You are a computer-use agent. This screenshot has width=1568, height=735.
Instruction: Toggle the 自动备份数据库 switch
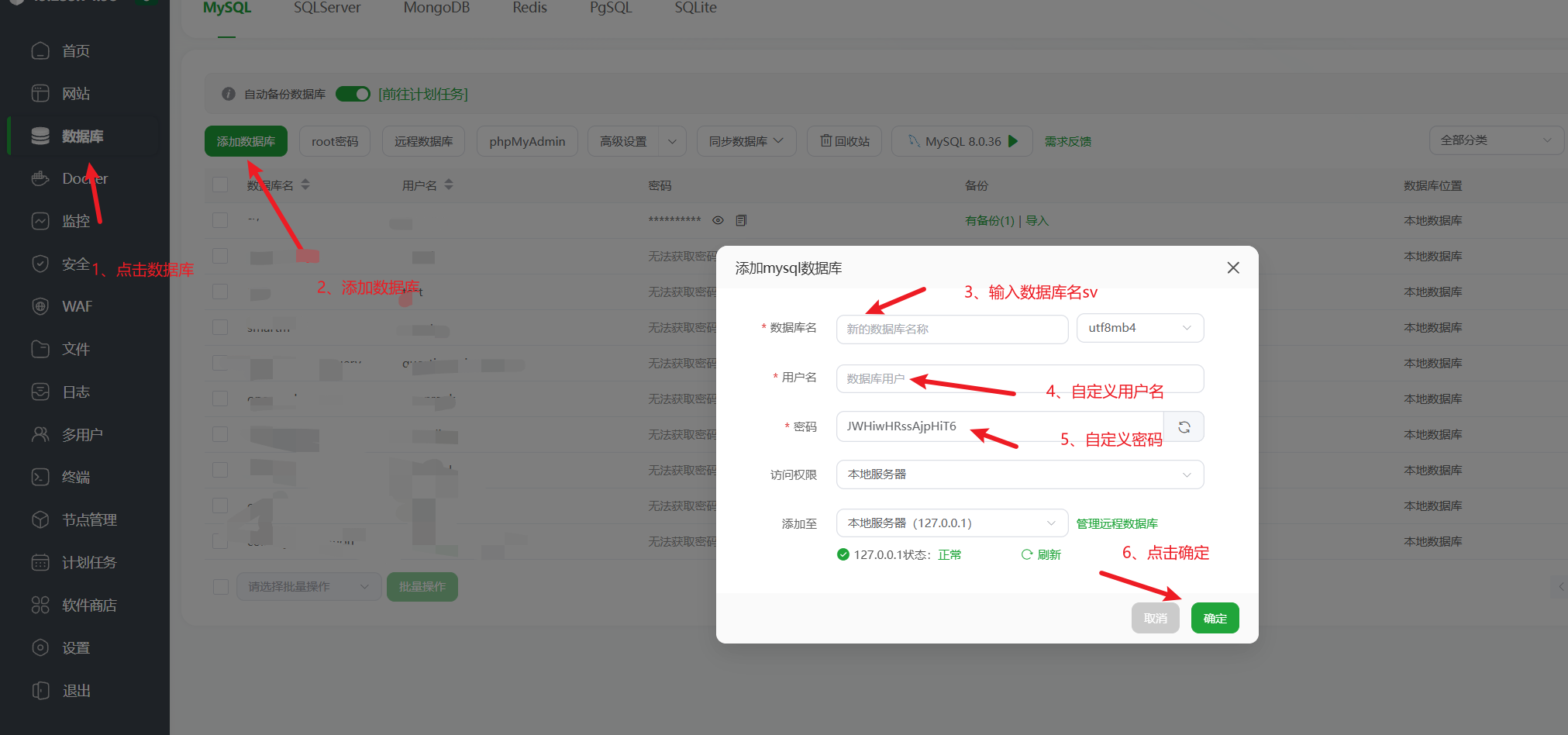pyautogui.click(x=353, y=94)
